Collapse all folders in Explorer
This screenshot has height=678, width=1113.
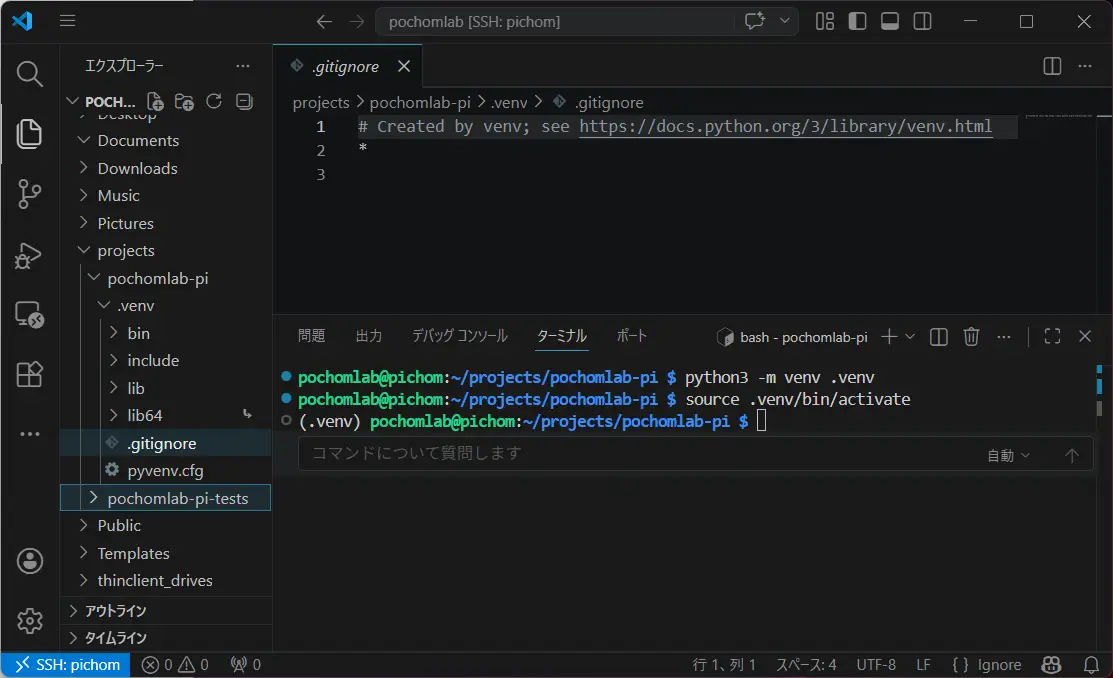(x=244, y=102)
